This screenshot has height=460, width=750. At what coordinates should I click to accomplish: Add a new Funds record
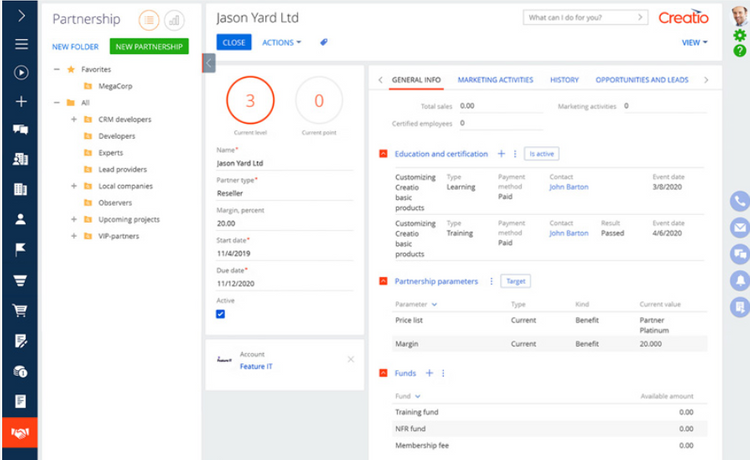click(430, 373)
